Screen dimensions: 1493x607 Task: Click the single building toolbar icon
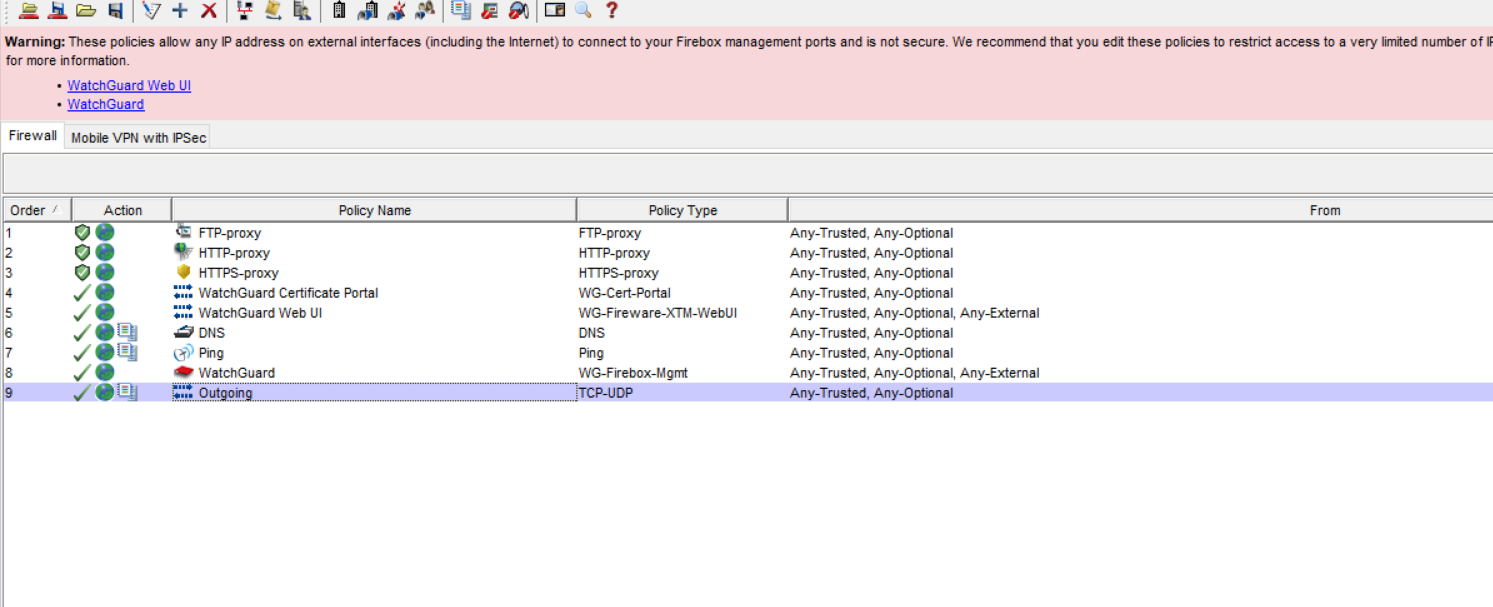pos(338,10)
